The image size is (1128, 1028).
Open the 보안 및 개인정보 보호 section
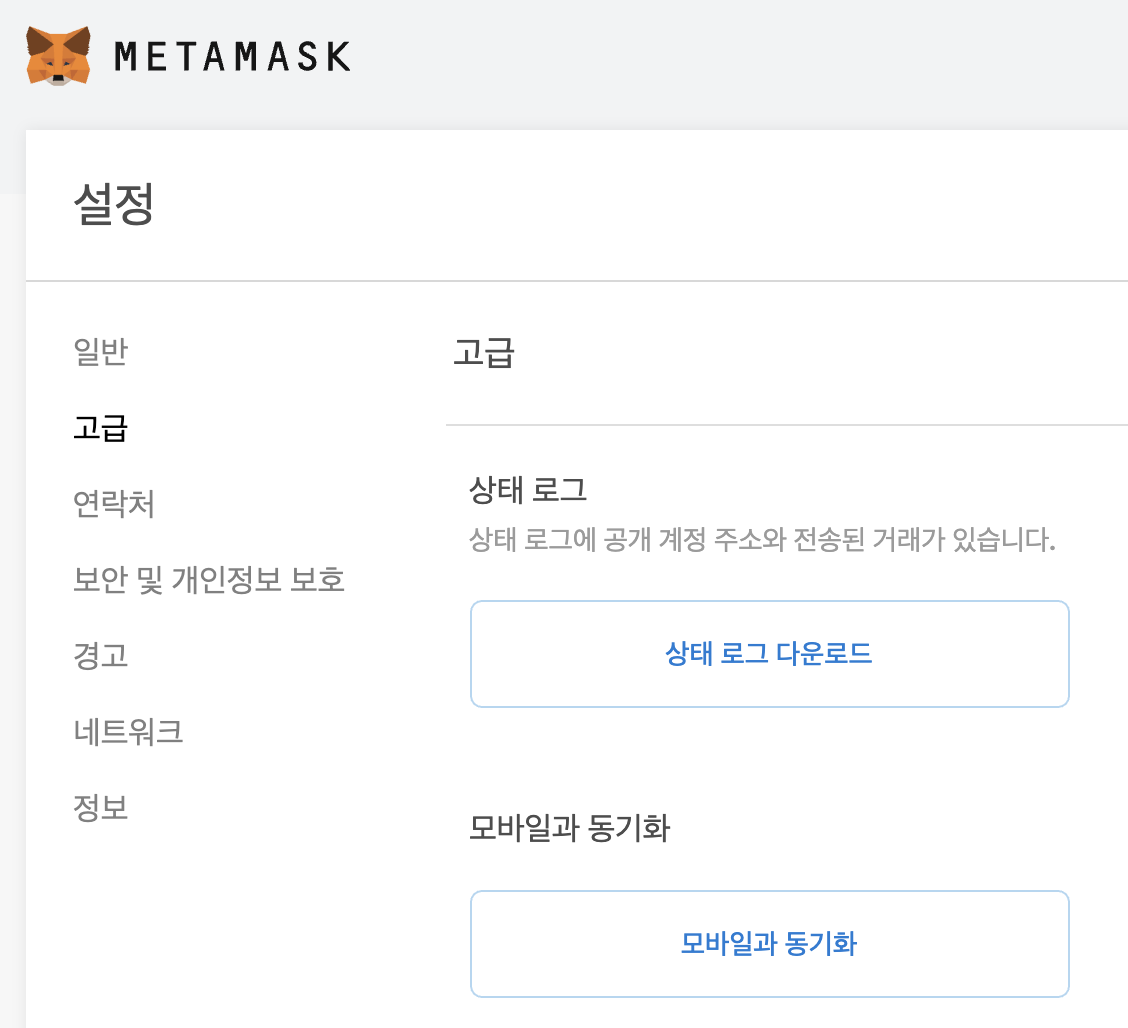point(208,580)
